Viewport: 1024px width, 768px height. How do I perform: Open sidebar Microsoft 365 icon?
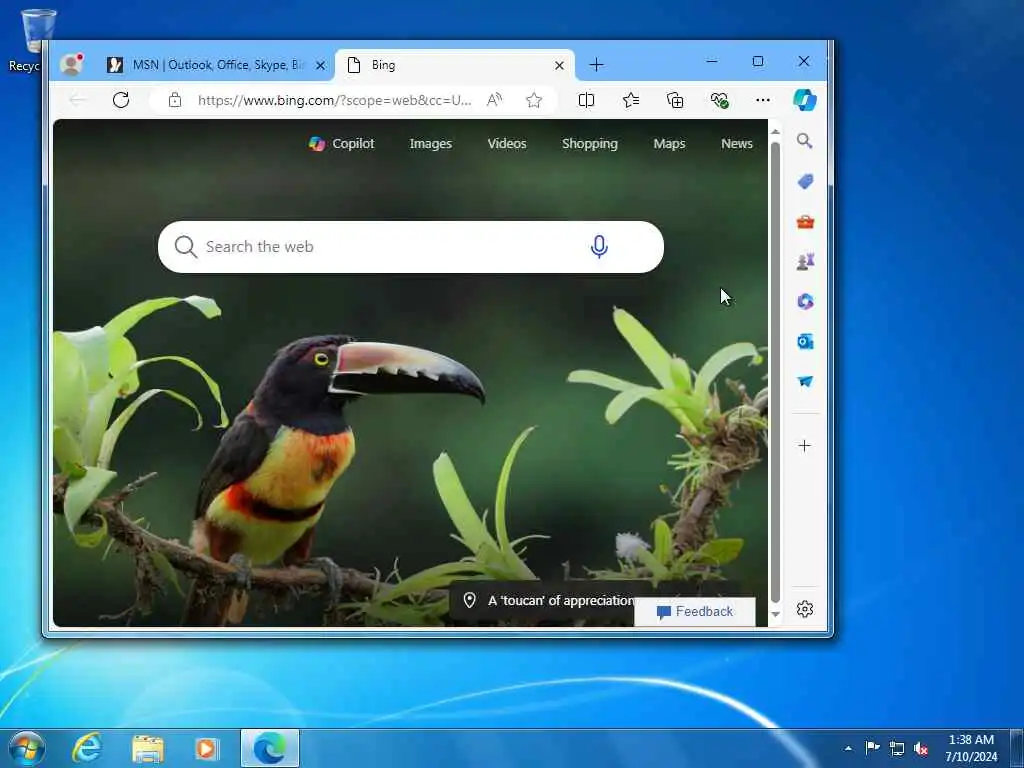(805, 302)
